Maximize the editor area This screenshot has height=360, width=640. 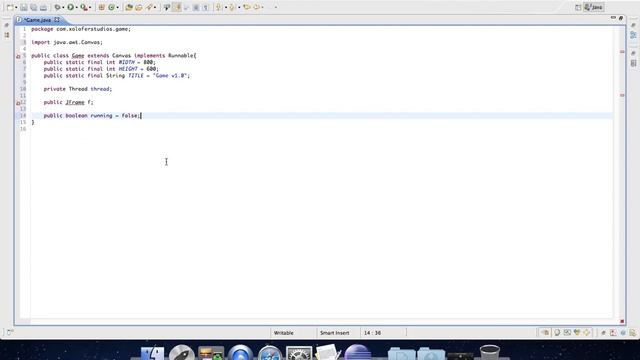pyautogui.click(x=621, y=18)
